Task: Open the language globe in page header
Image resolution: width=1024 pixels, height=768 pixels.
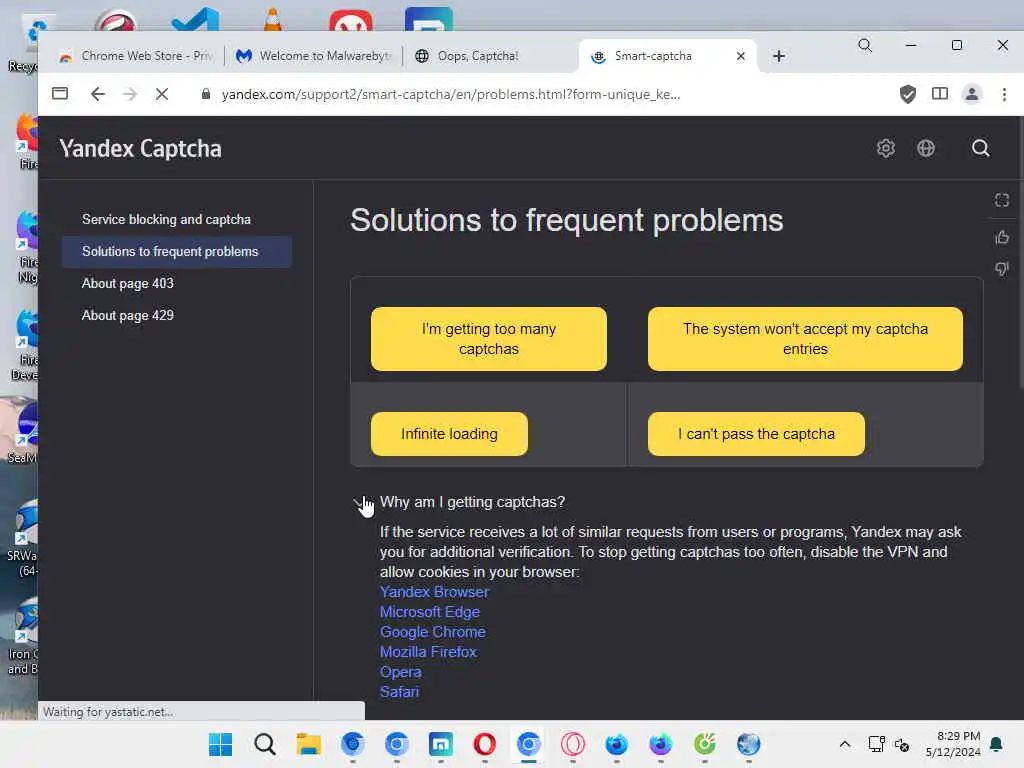Action: coord(925,148)
